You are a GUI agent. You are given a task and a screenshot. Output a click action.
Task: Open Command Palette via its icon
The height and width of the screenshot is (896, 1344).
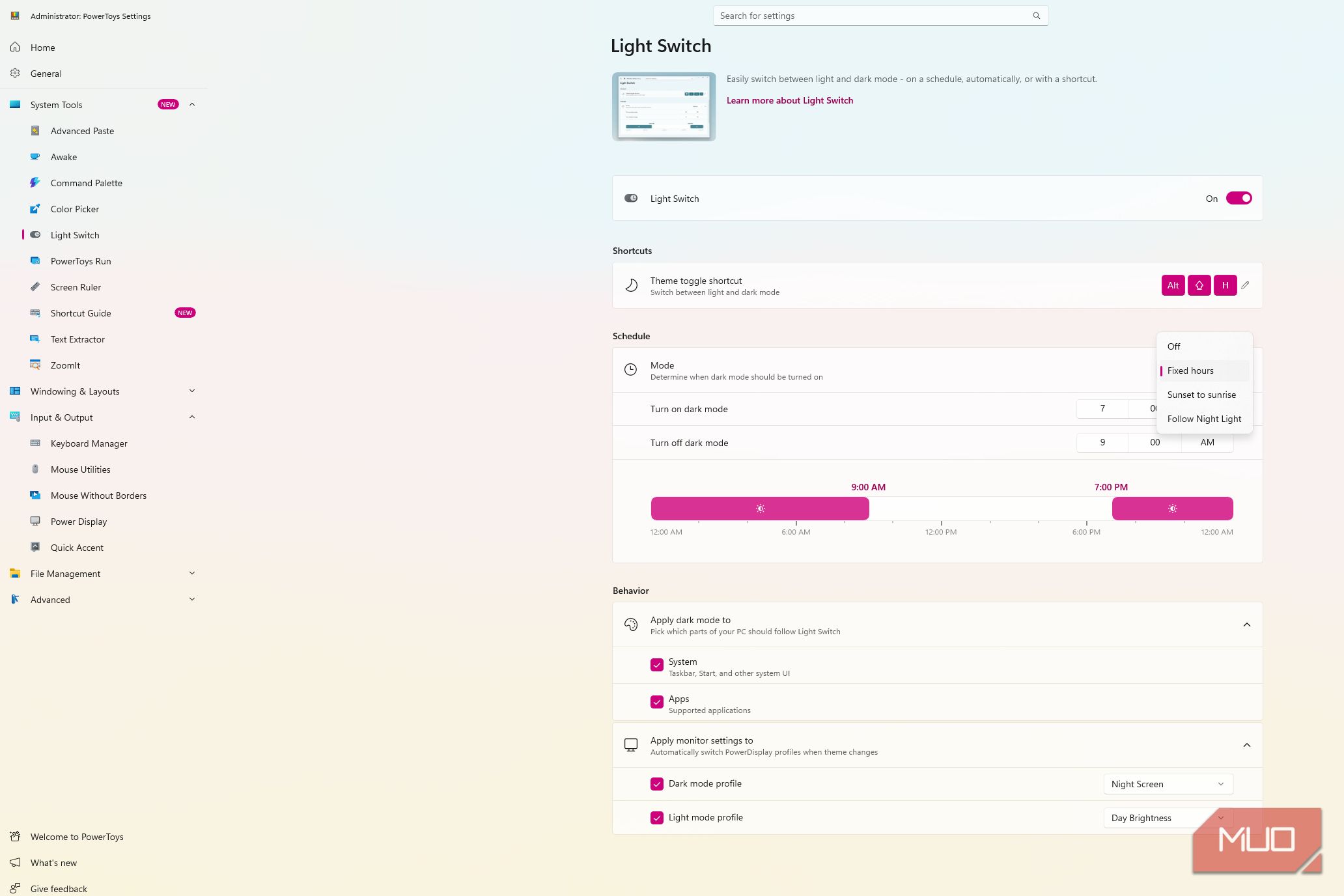click(35, 183)
